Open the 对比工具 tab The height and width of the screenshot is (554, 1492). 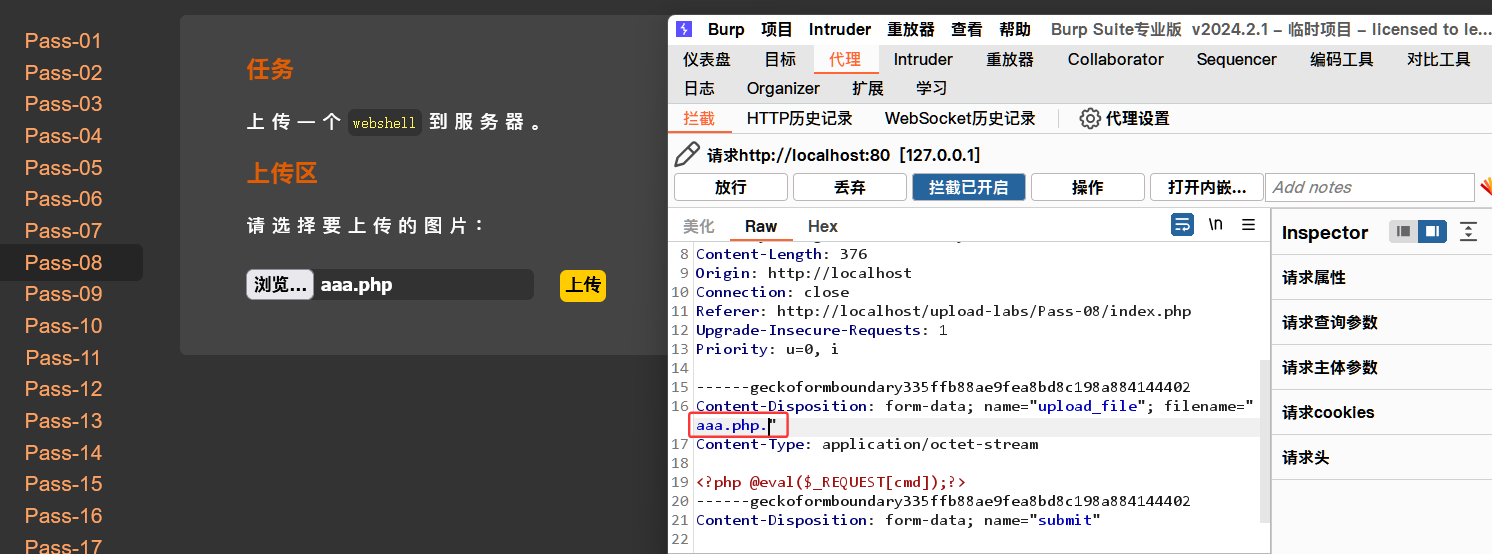pyautogui.click(x=1439, y=59)
